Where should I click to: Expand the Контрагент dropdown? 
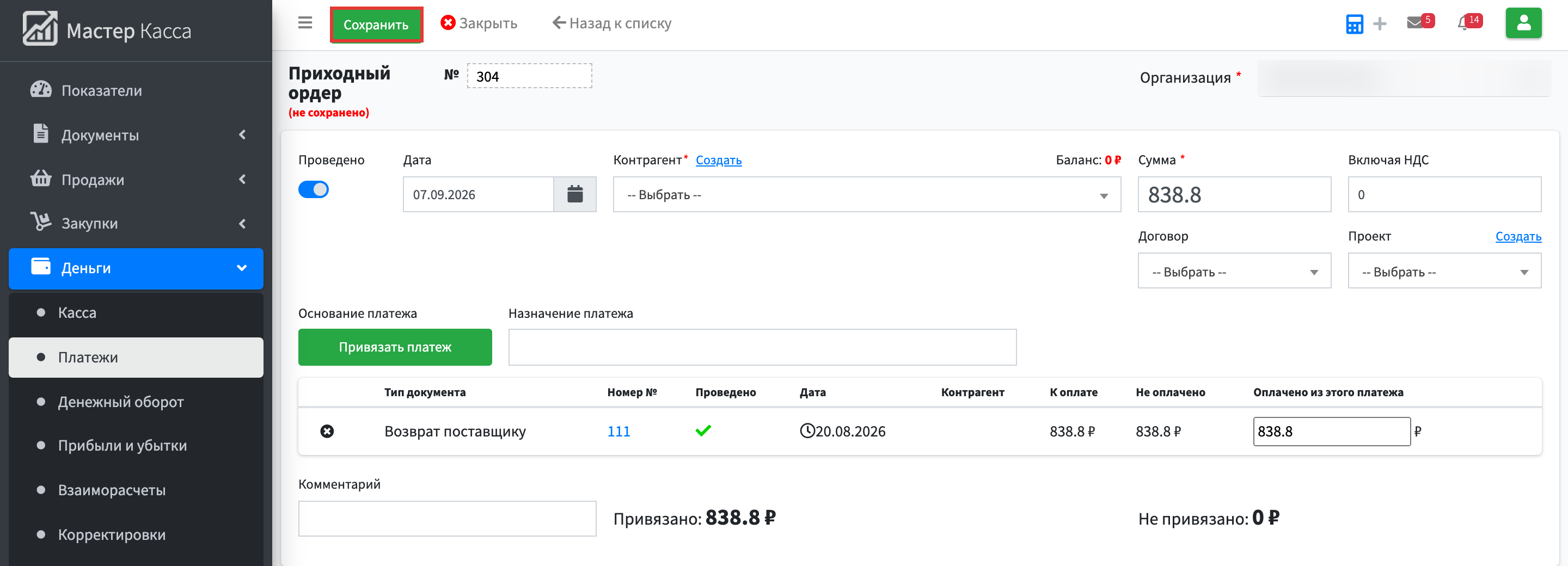point(867,195)
